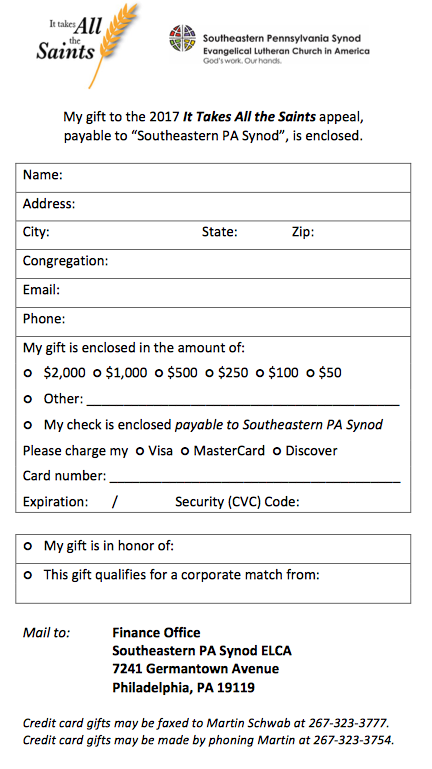Select MasterCard as the card type

click(x=185, y=451)
